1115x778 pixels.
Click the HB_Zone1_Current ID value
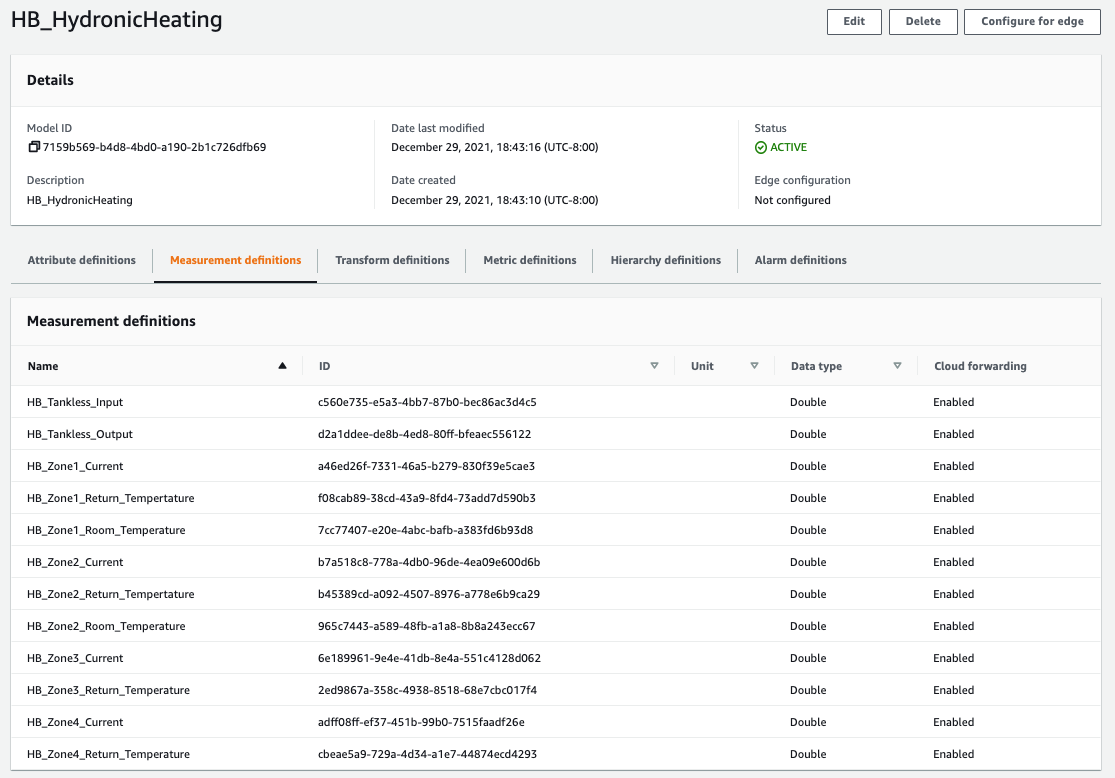point(427,466)
